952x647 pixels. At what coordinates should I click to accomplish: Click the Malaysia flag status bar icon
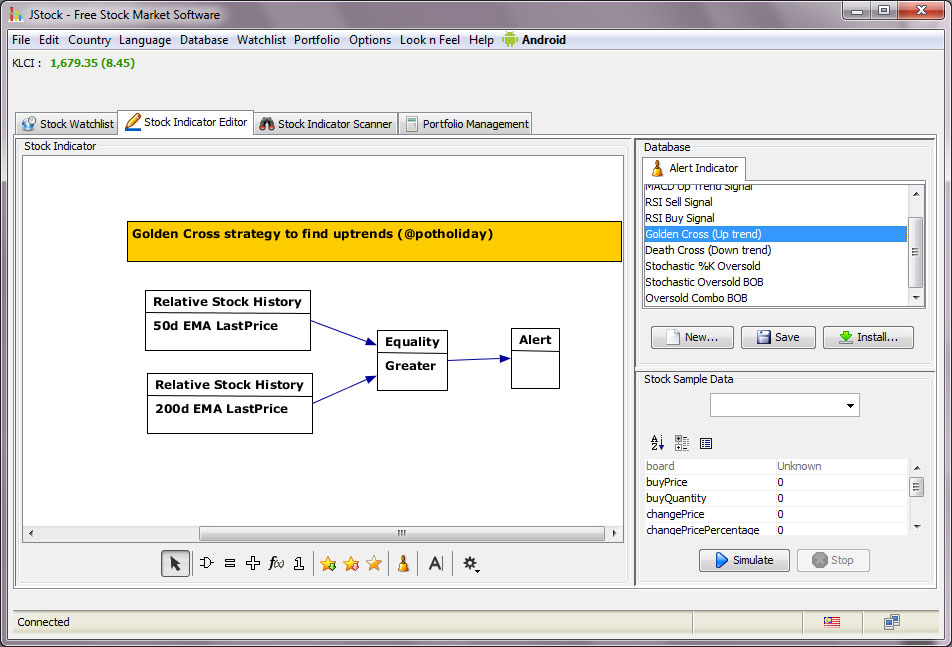(x=832, y=622)
